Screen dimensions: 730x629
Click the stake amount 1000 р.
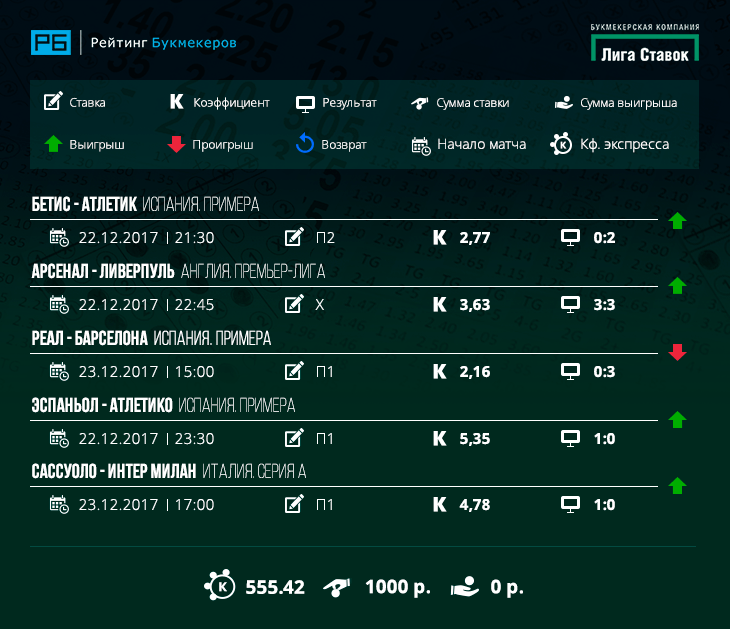(398, 588)
